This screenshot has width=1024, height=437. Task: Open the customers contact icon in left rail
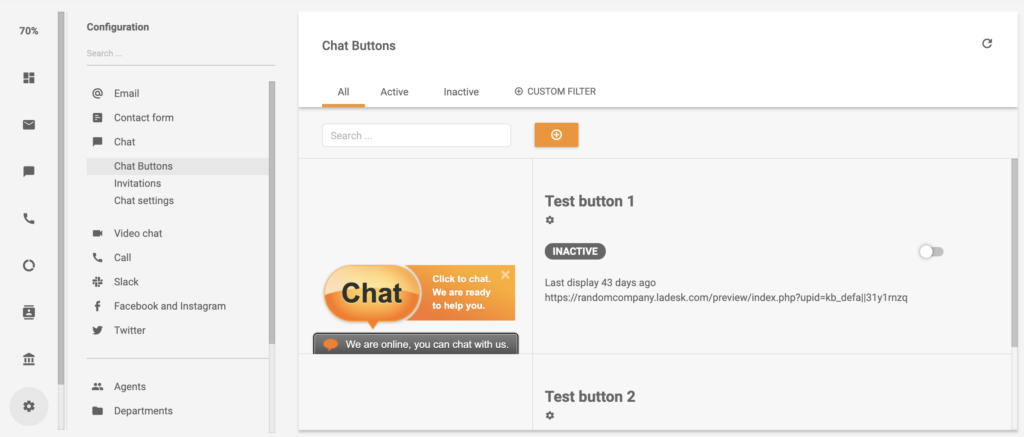(29, 312)
